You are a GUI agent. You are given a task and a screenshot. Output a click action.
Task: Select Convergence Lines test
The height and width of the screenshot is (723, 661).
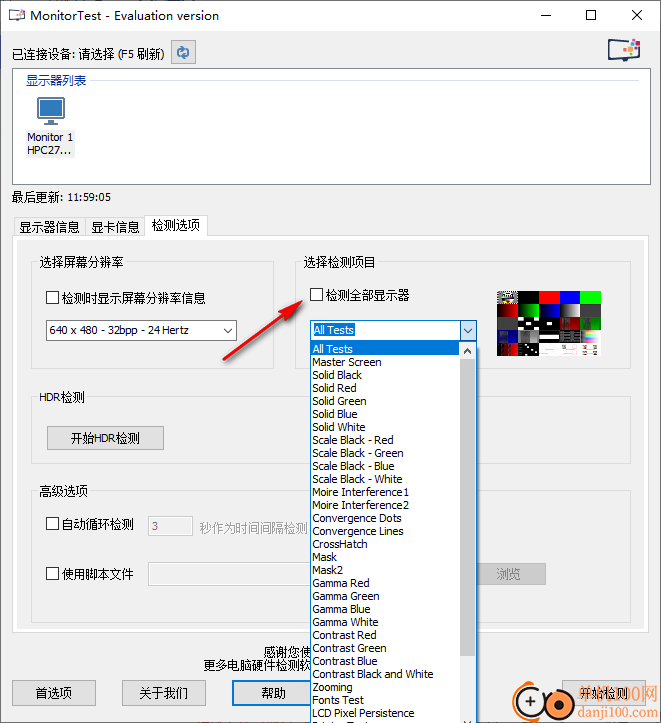coord(385,531)
